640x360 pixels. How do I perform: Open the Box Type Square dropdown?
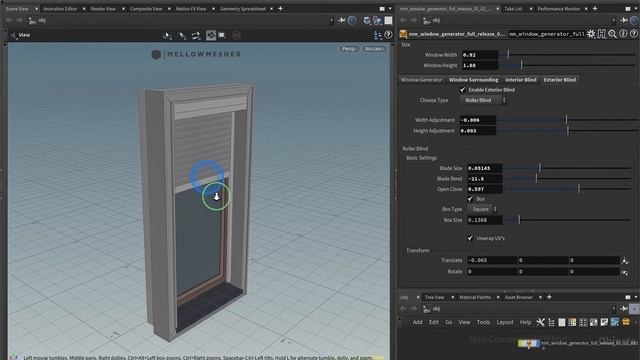click(482, 209)
